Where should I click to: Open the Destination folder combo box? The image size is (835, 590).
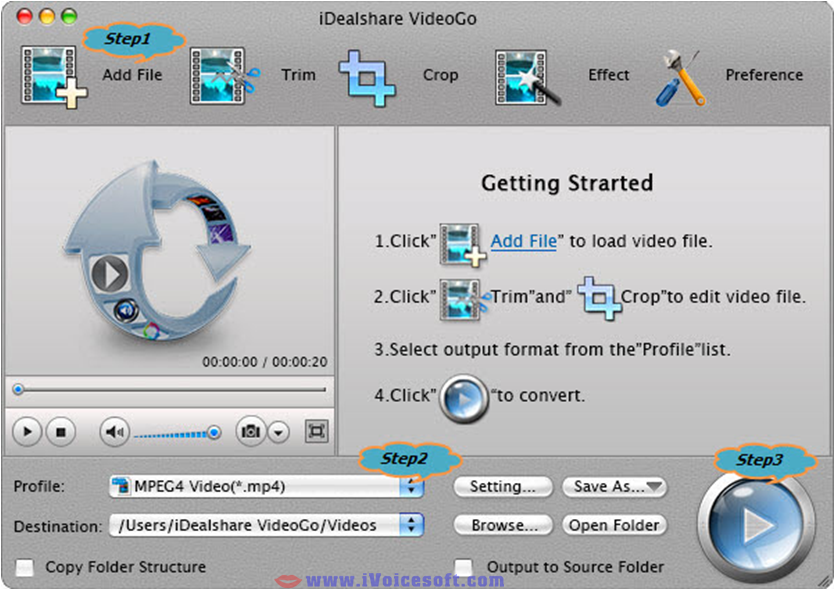click(x=266, y=525)
